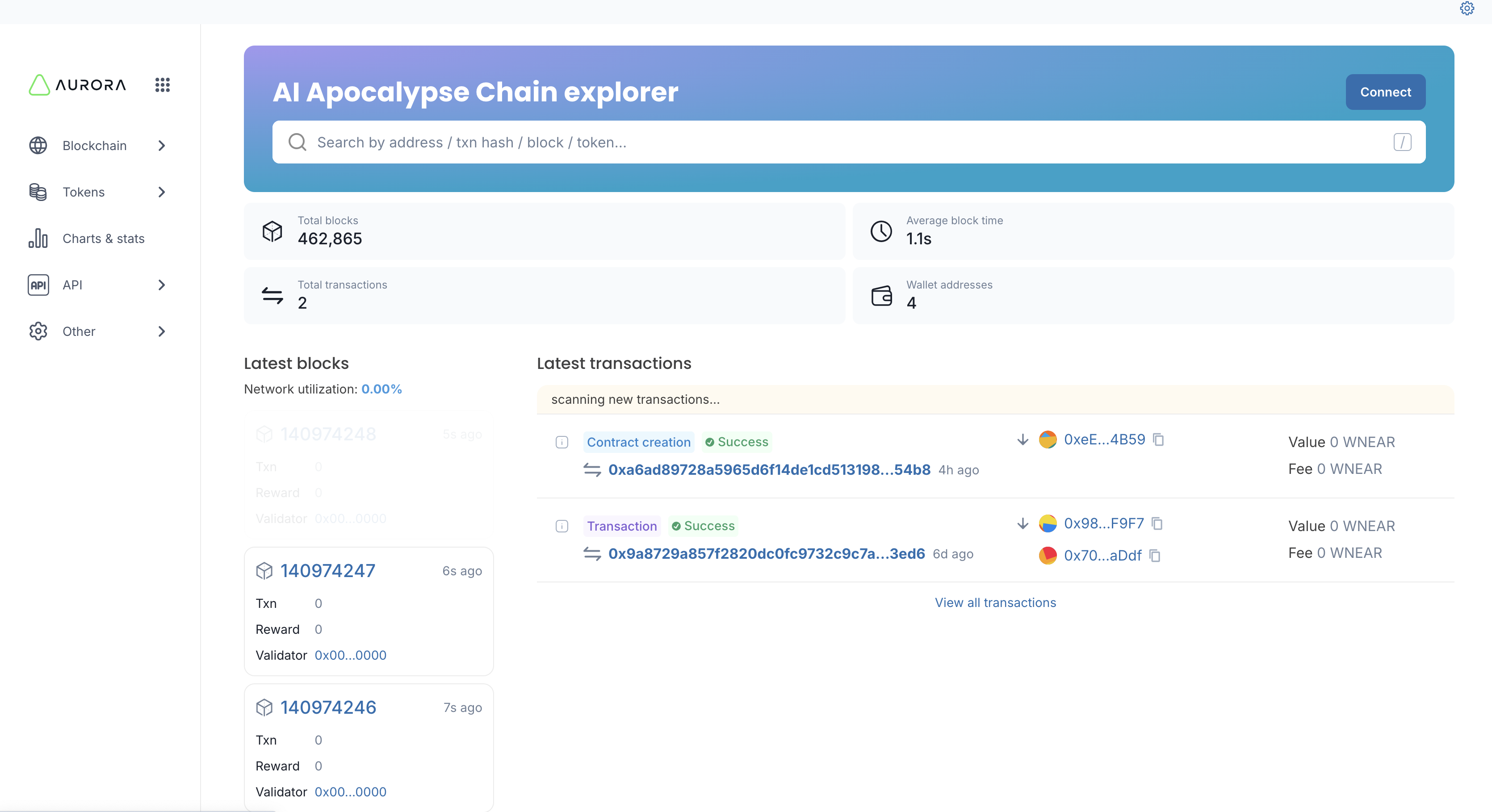Expand the Other menu chevron
The image size is (1492, 812).
[162, 331]
